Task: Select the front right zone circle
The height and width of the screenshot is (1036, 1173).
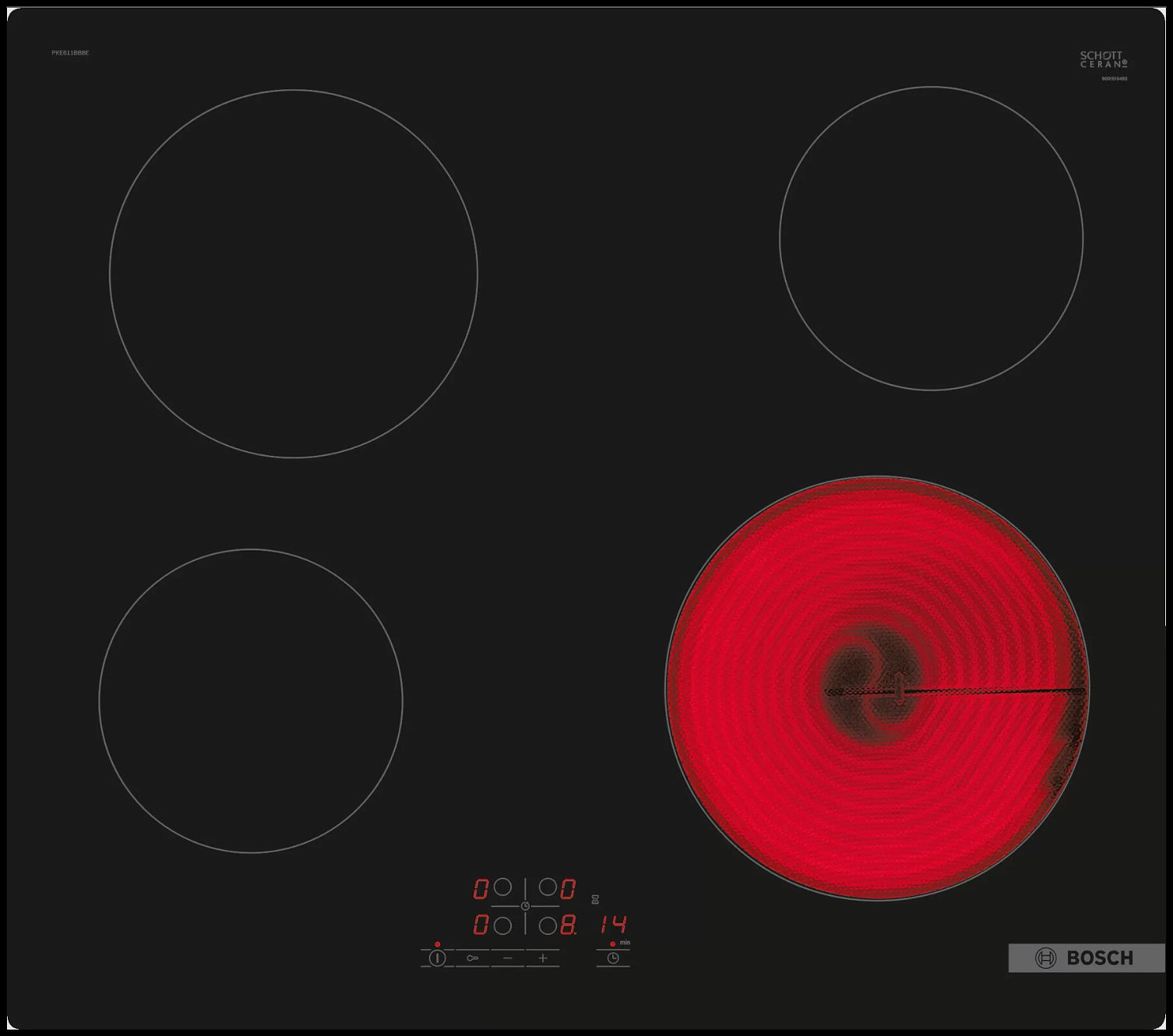Action: (548, 925)
